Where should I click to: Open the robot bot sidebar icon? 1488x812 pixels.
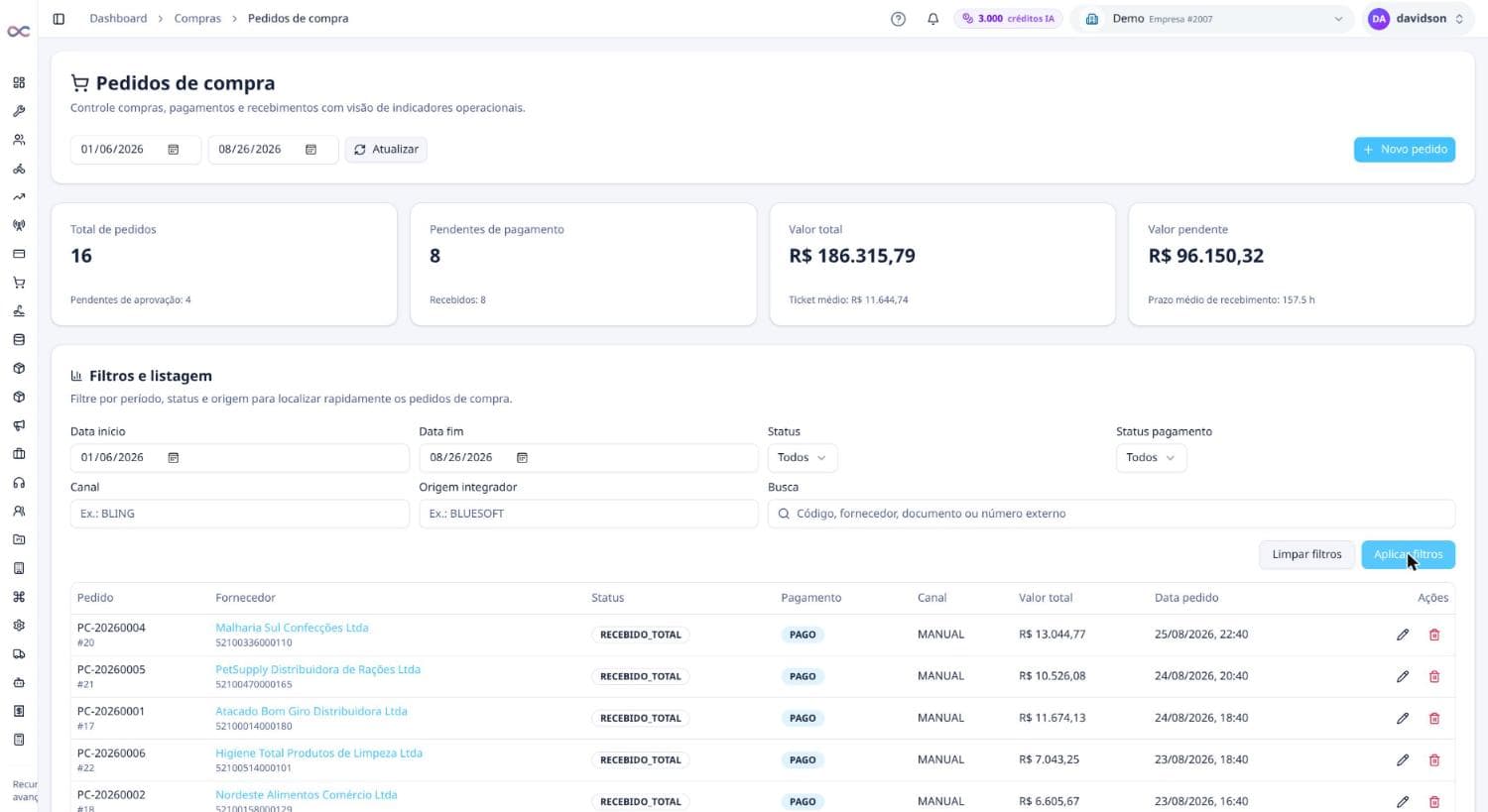(x=19, y=683)
